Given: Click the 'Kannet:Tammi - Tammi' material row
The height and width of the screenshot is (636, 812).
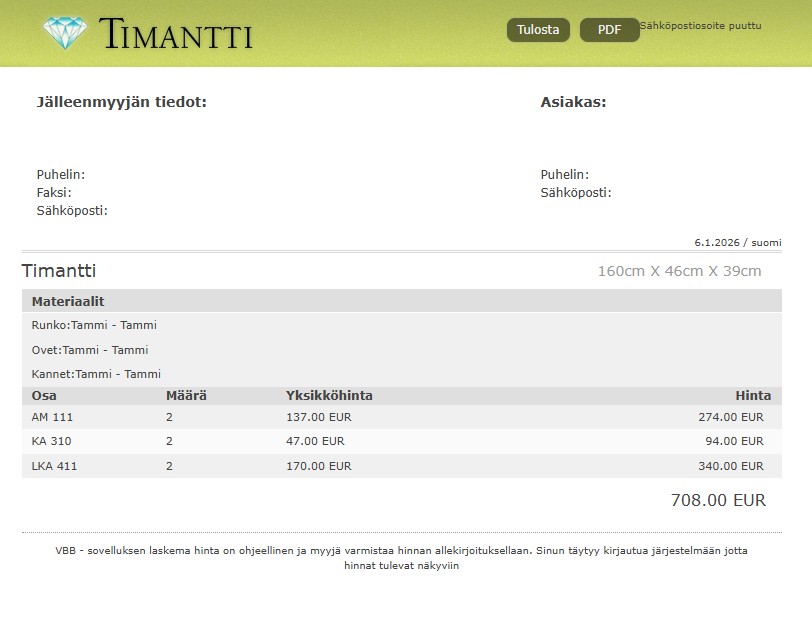Looking at the screenshot, I should coord(96,374).
